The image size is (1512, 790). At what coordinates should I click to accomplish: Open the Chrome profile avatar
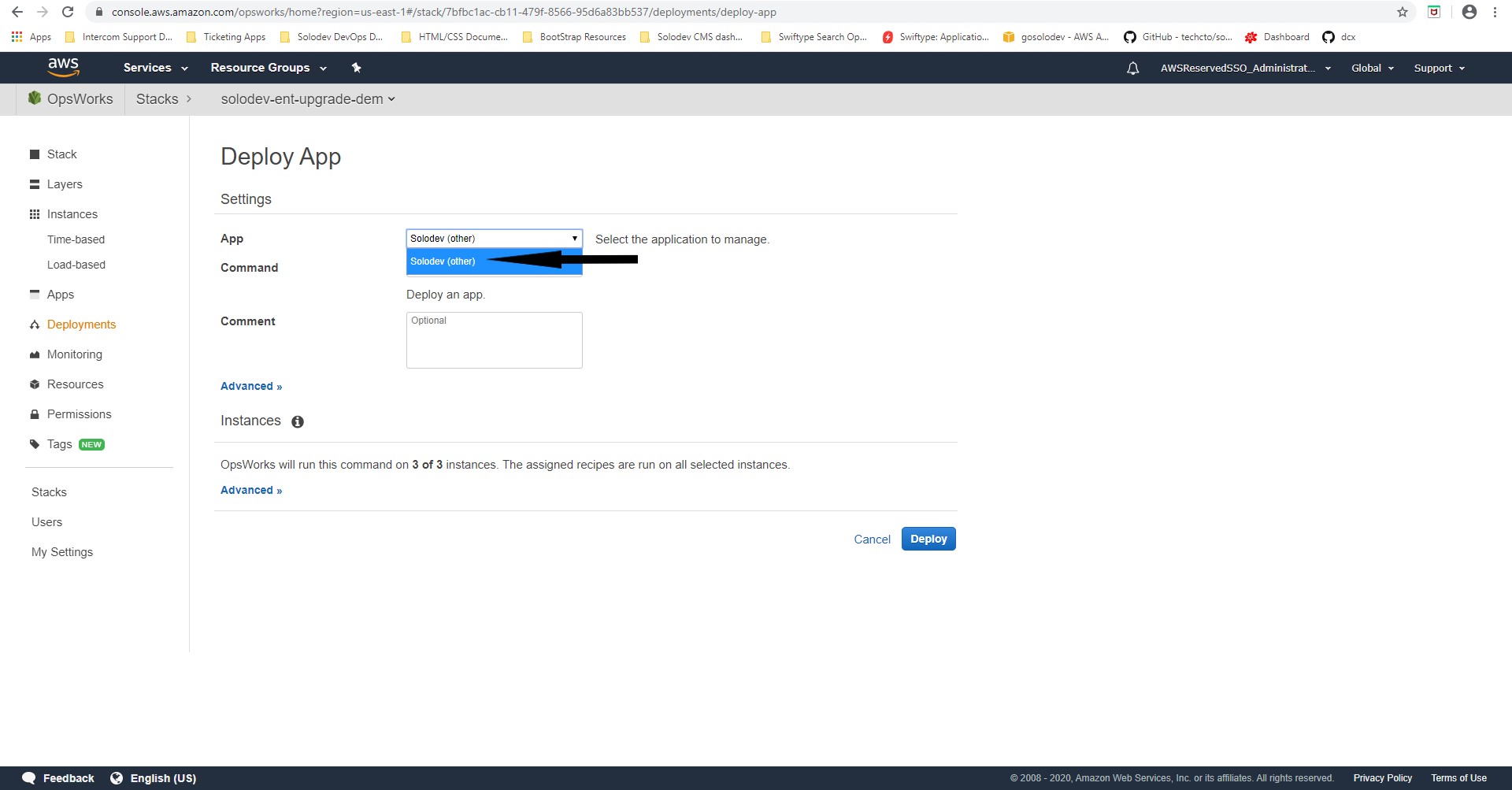pos(1469,12)
